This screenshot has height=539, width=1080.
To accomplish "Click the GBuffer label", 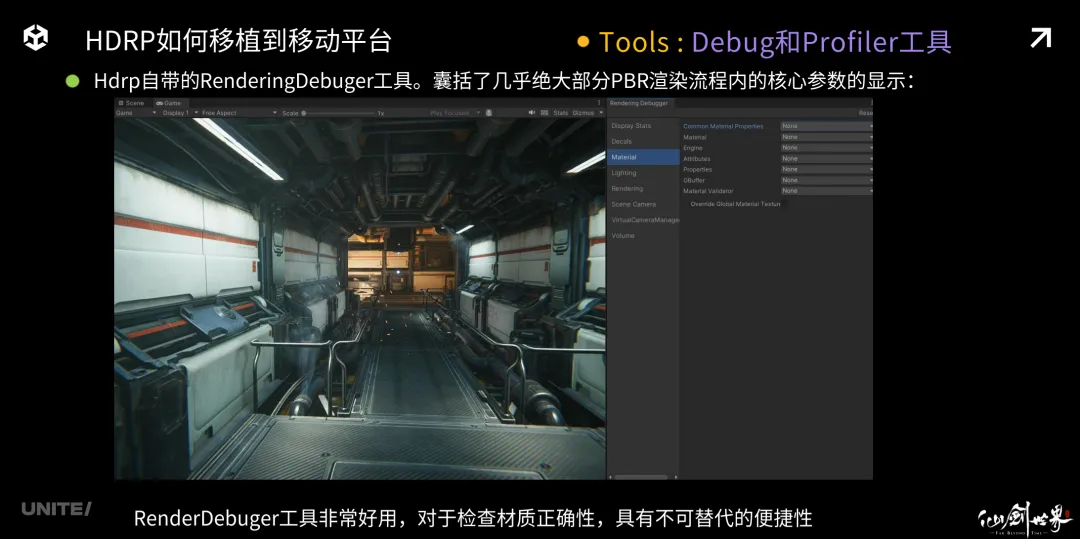I will coord(693,180).
